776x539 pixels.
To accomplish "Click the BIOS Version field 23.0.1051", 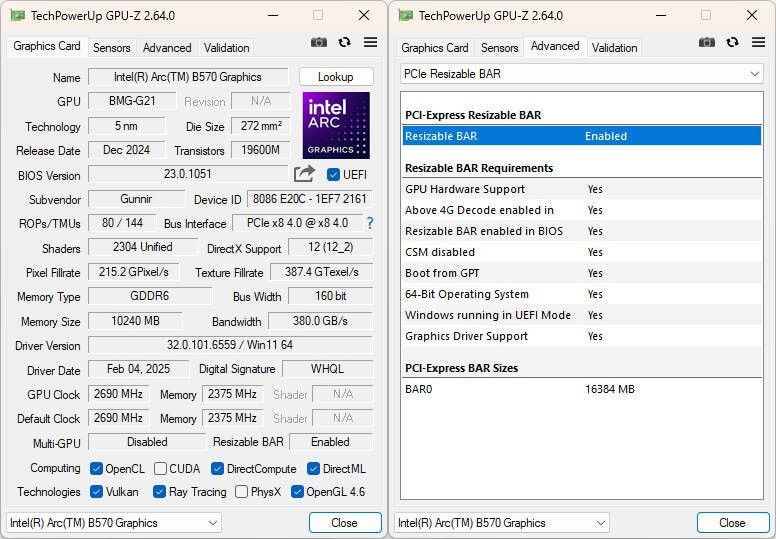I will coord(188,174).
